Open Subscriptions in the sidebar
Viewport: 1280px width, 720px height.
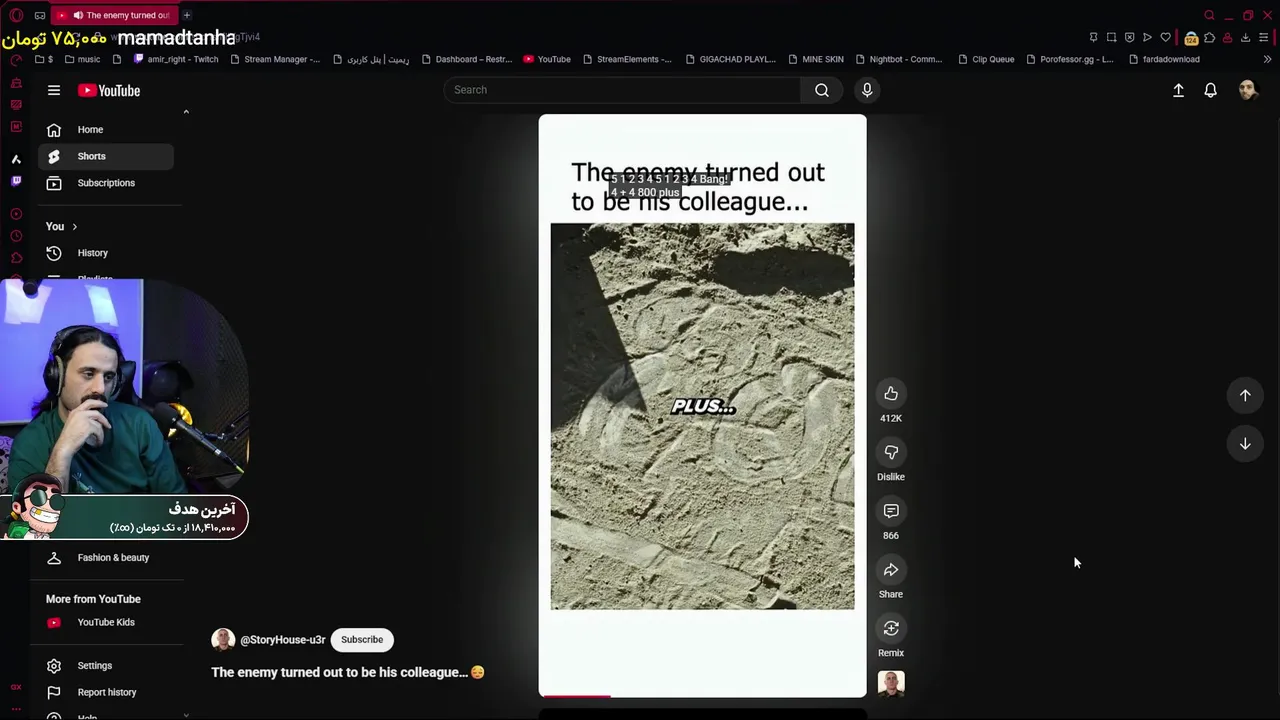106,183
